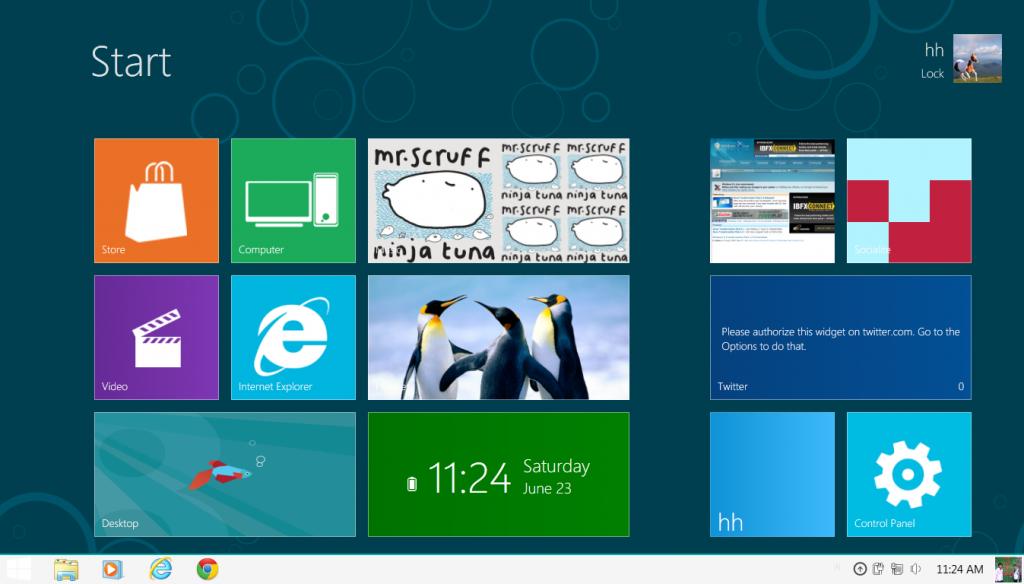The width and height of the screenshot is (1024, 584).
Task: Open the blue hh user tile
Action: (772, 474)
